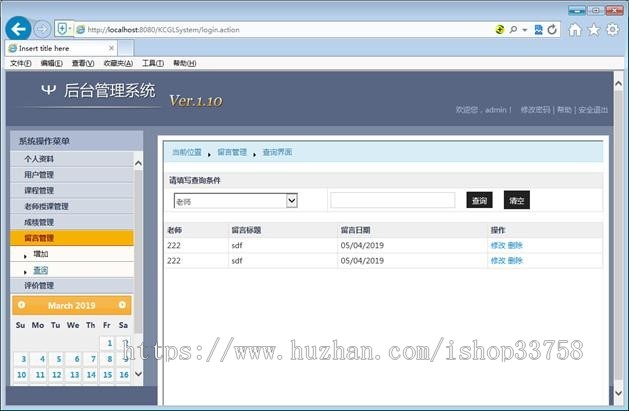Select March 8 in the calendar
This screenshot has height=411, width=629.
coord(108,359)
